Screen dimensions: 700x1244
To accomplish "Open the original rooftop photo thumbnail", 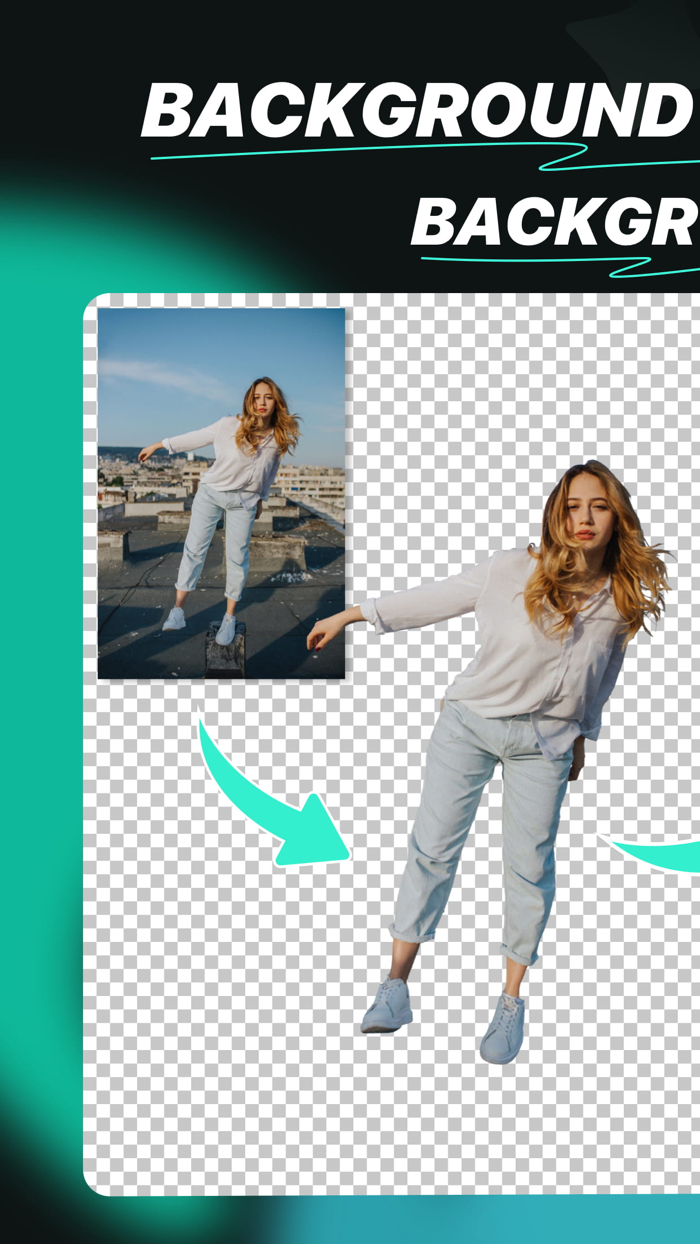I will (x=221, y=493).
